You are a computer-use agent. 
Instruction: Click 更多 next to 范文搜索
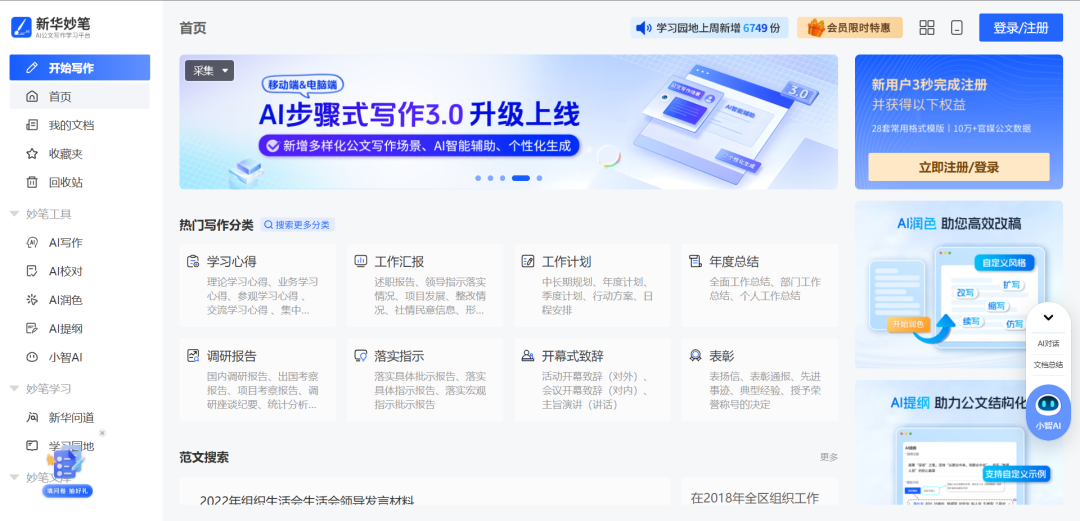click(829, 457)
